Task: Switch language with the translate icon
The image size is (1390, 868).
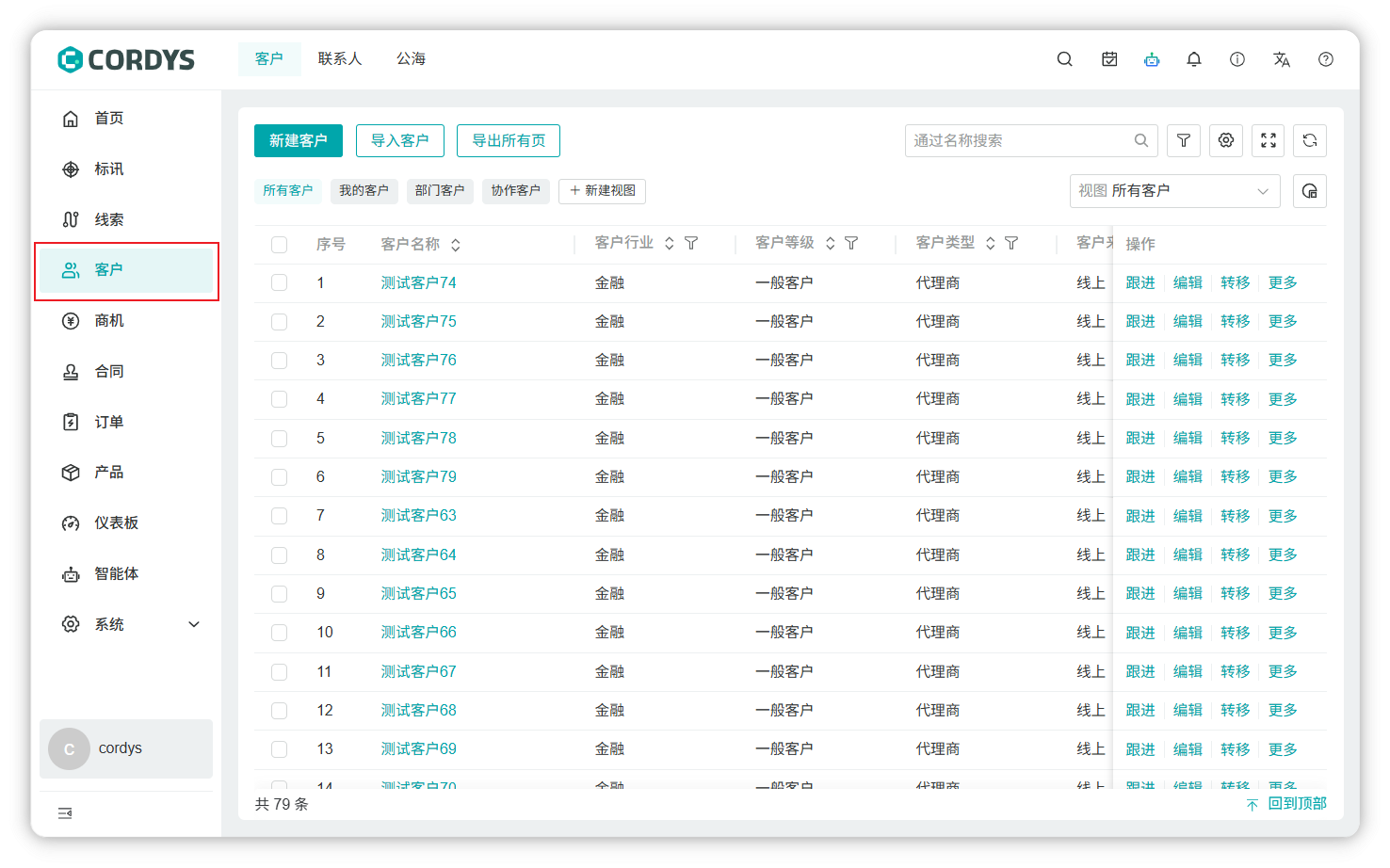Action: (x=1282, y=59)
